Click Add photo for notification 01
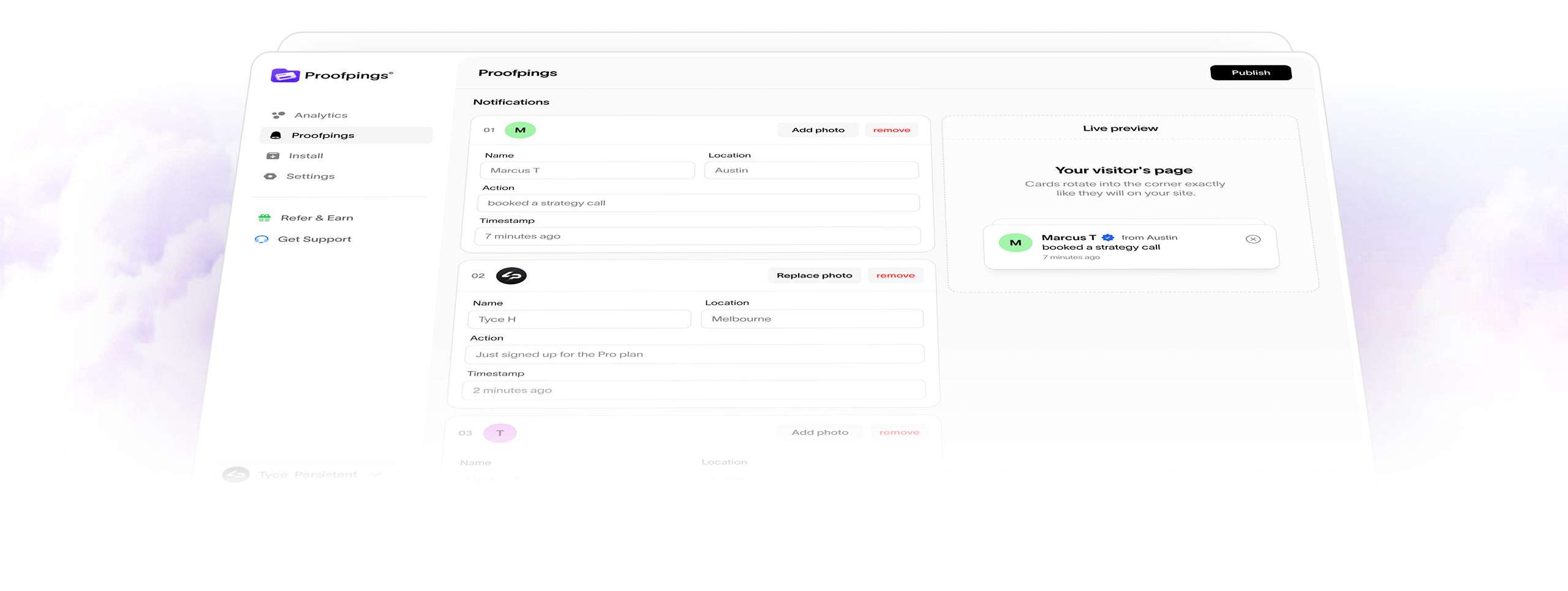The height and width of the screenshot is (591, 1568). point(818,130)
